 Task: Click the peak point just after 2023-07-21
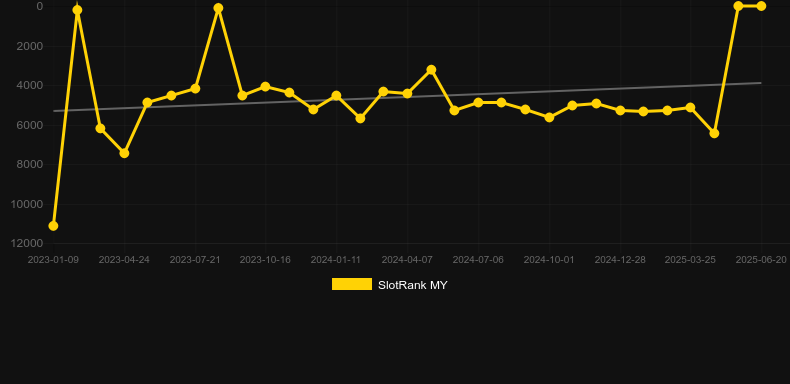pos(218,8)
